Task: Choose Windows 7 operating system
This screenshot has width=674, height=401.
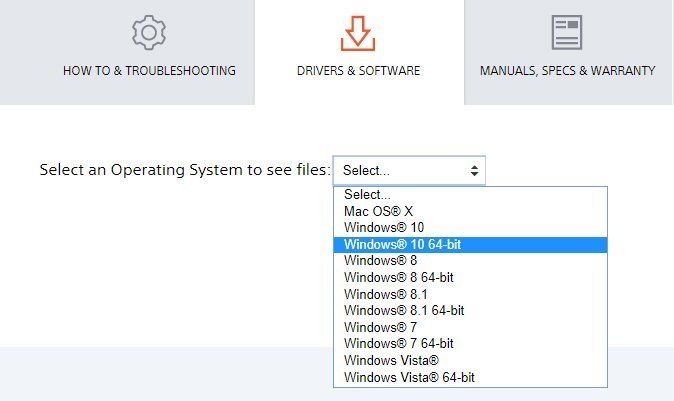Action: (470, 328)
